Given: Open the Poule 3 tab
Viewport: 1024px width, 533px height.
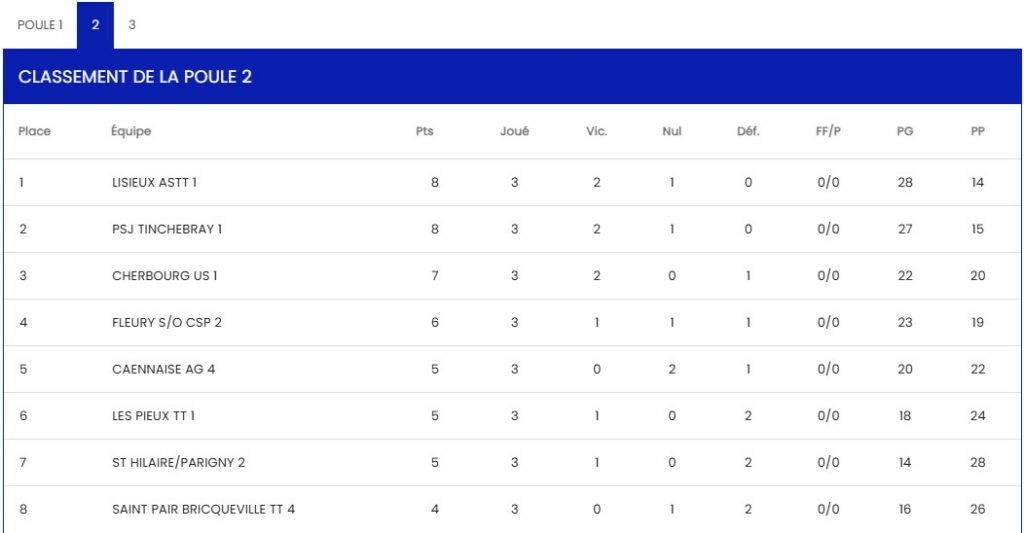Looking at the screenshot, I should coord(132,25).
